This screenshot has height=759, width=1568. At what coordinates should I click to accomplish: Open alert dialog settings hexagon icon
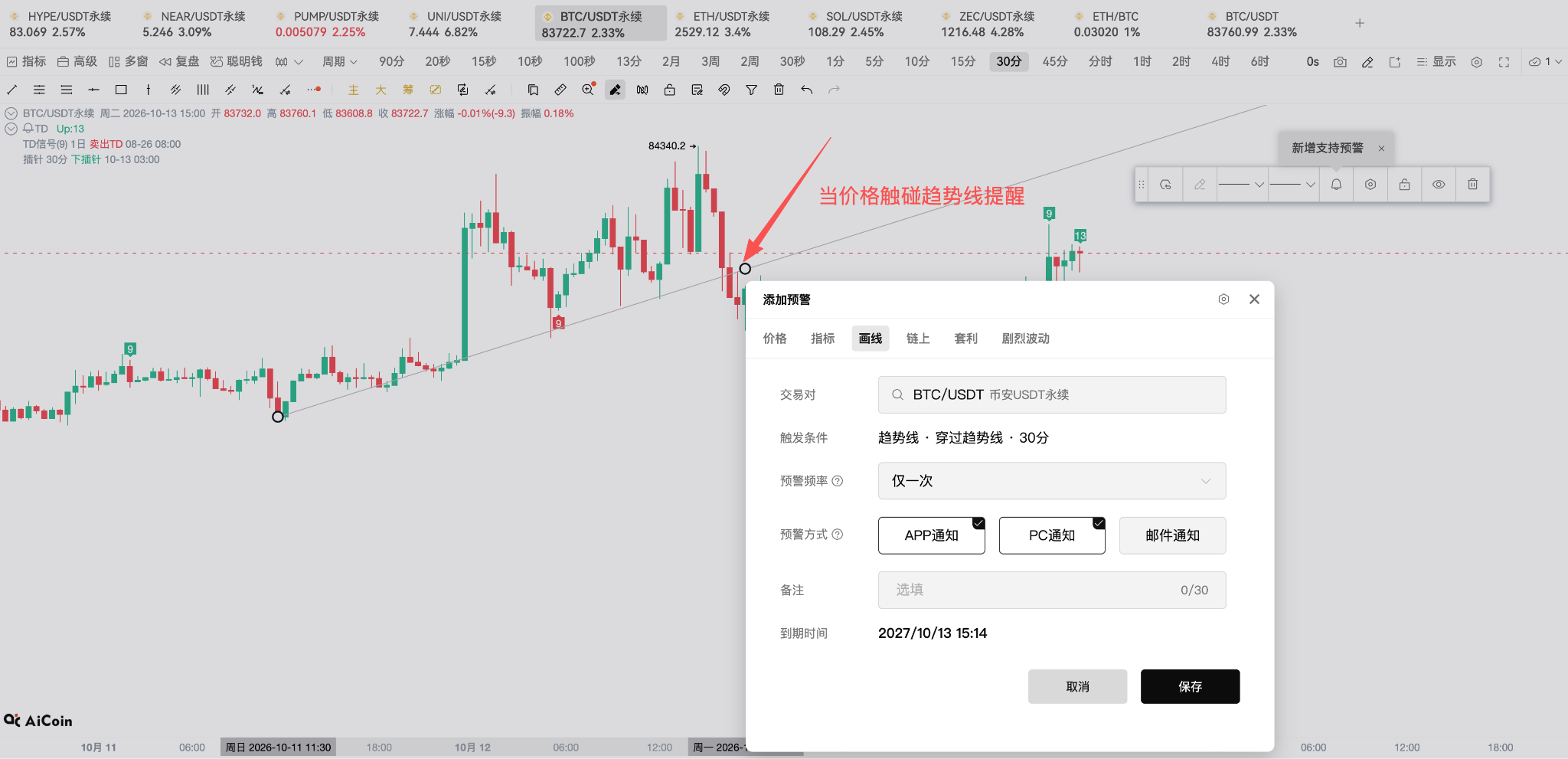coord(1223,299)
